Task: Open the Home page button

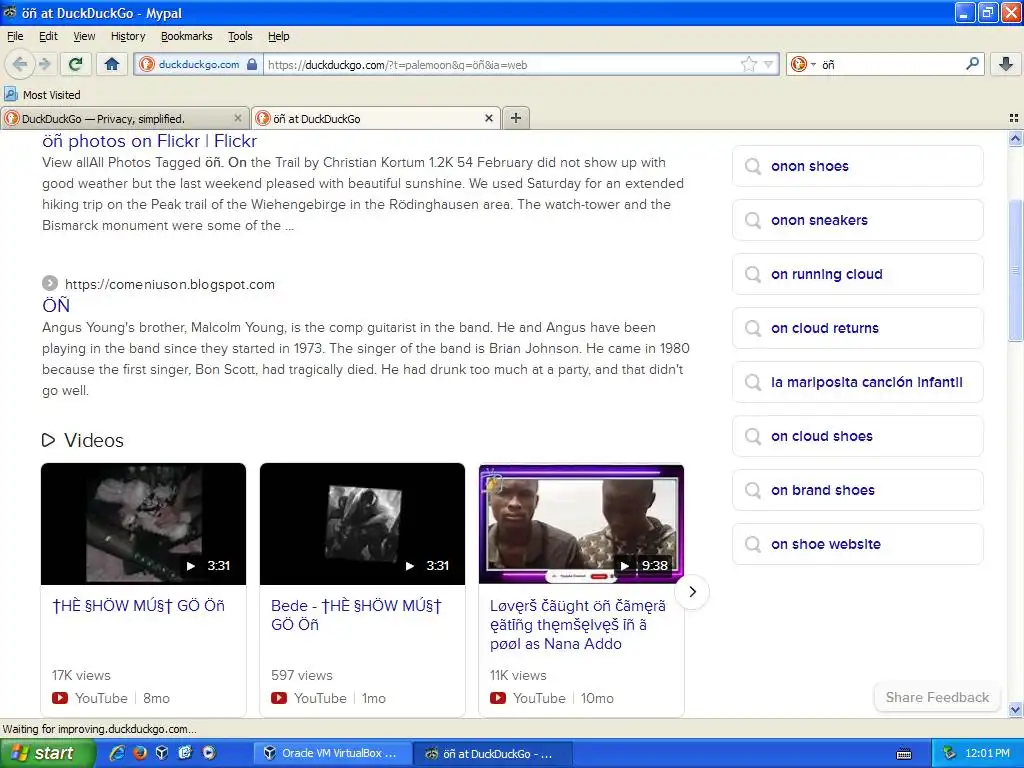Action: [x=112, y=64]
